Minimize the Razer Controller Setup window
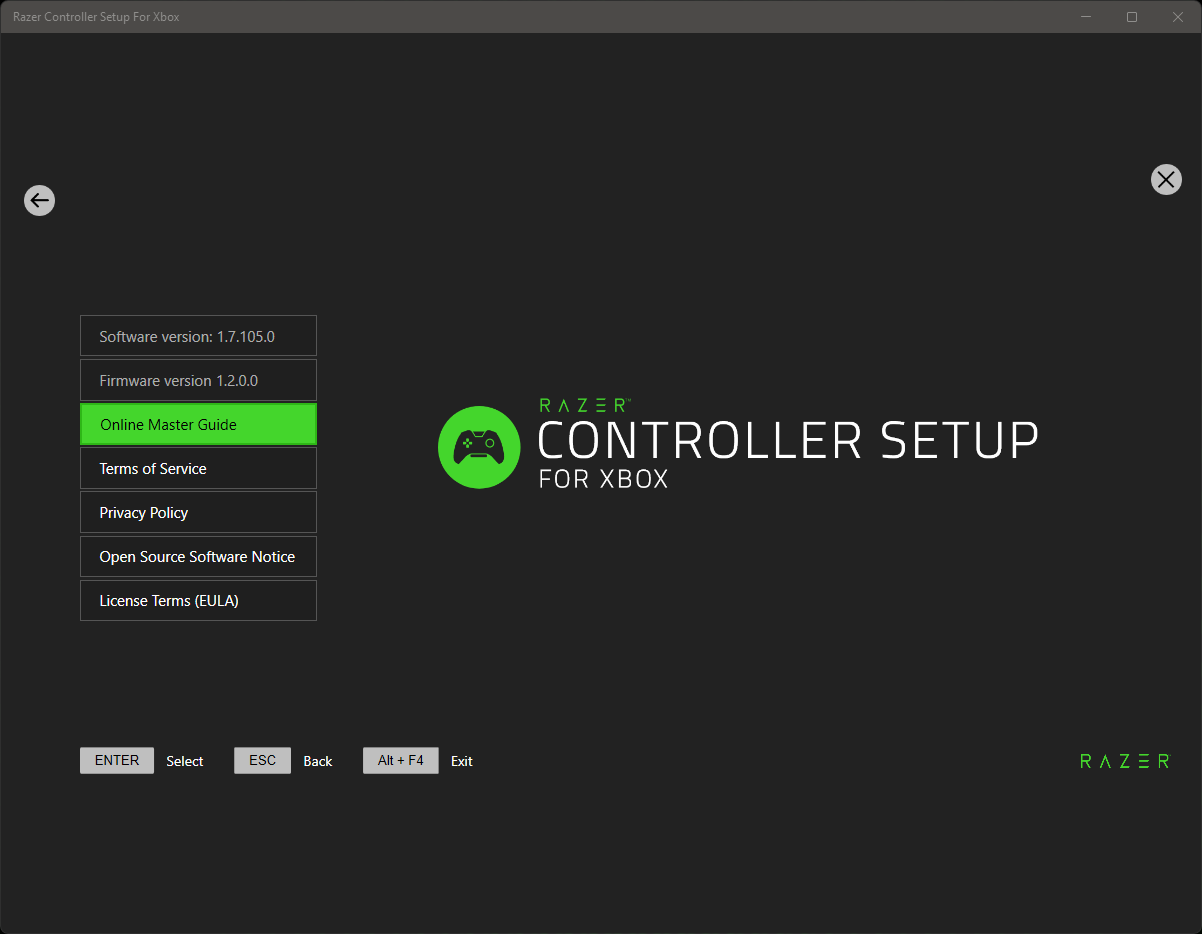 (1087, 17)
